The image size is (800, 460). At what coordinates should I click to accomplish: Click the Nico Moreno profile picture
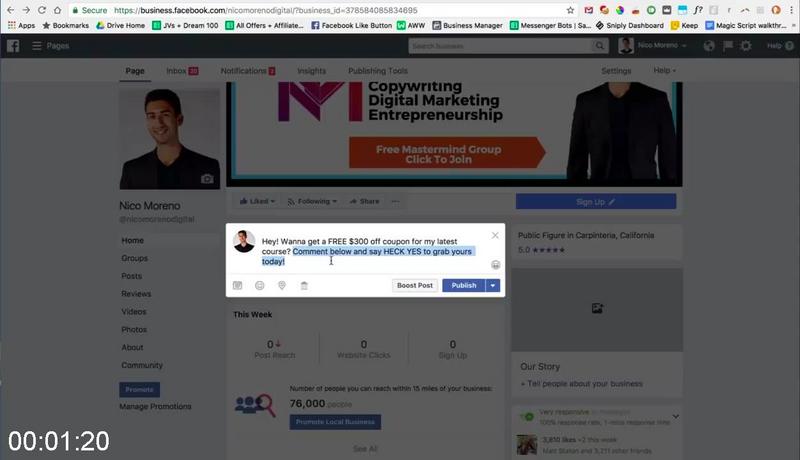point(170,139)
